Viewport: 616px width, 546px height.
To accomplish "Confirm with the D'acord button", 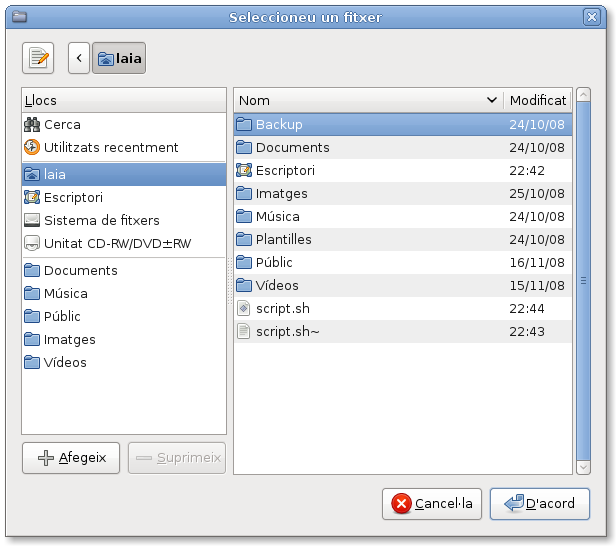I will [x=539, y=503].
